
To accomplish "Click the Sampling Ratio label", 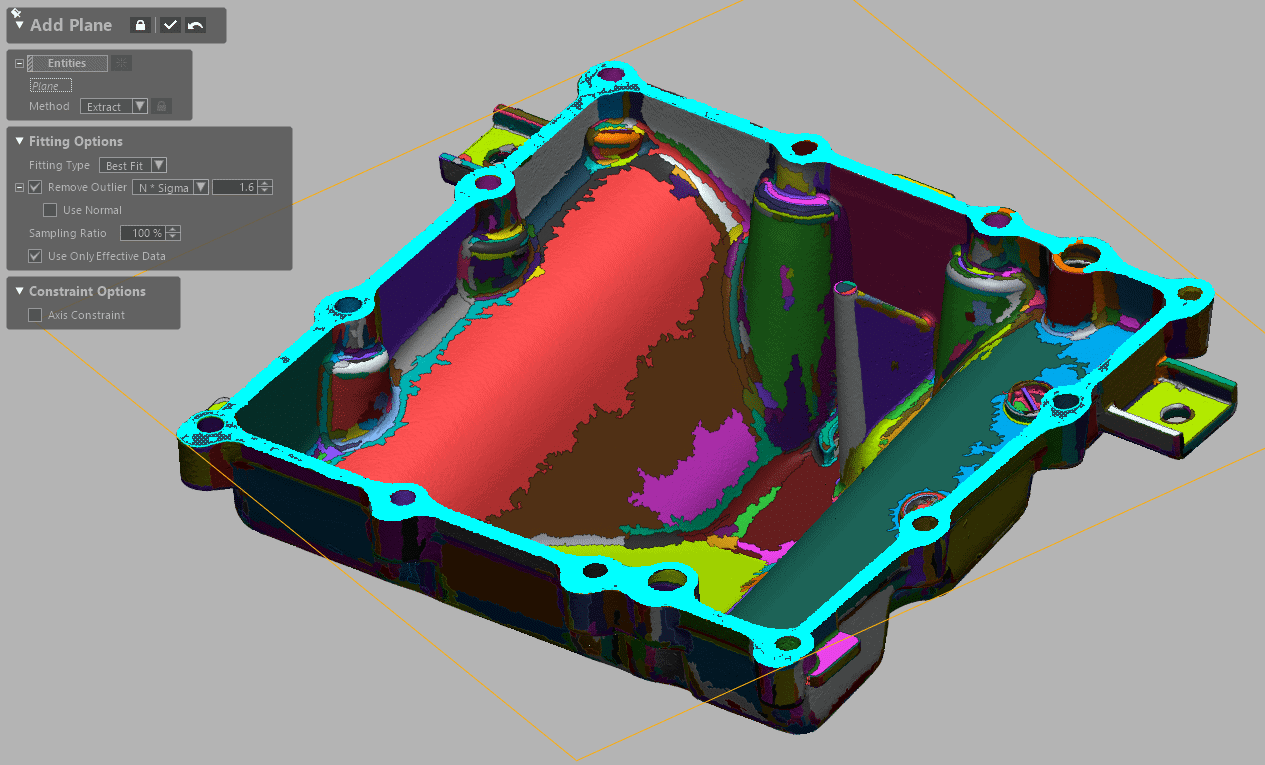I will point(69,233).
